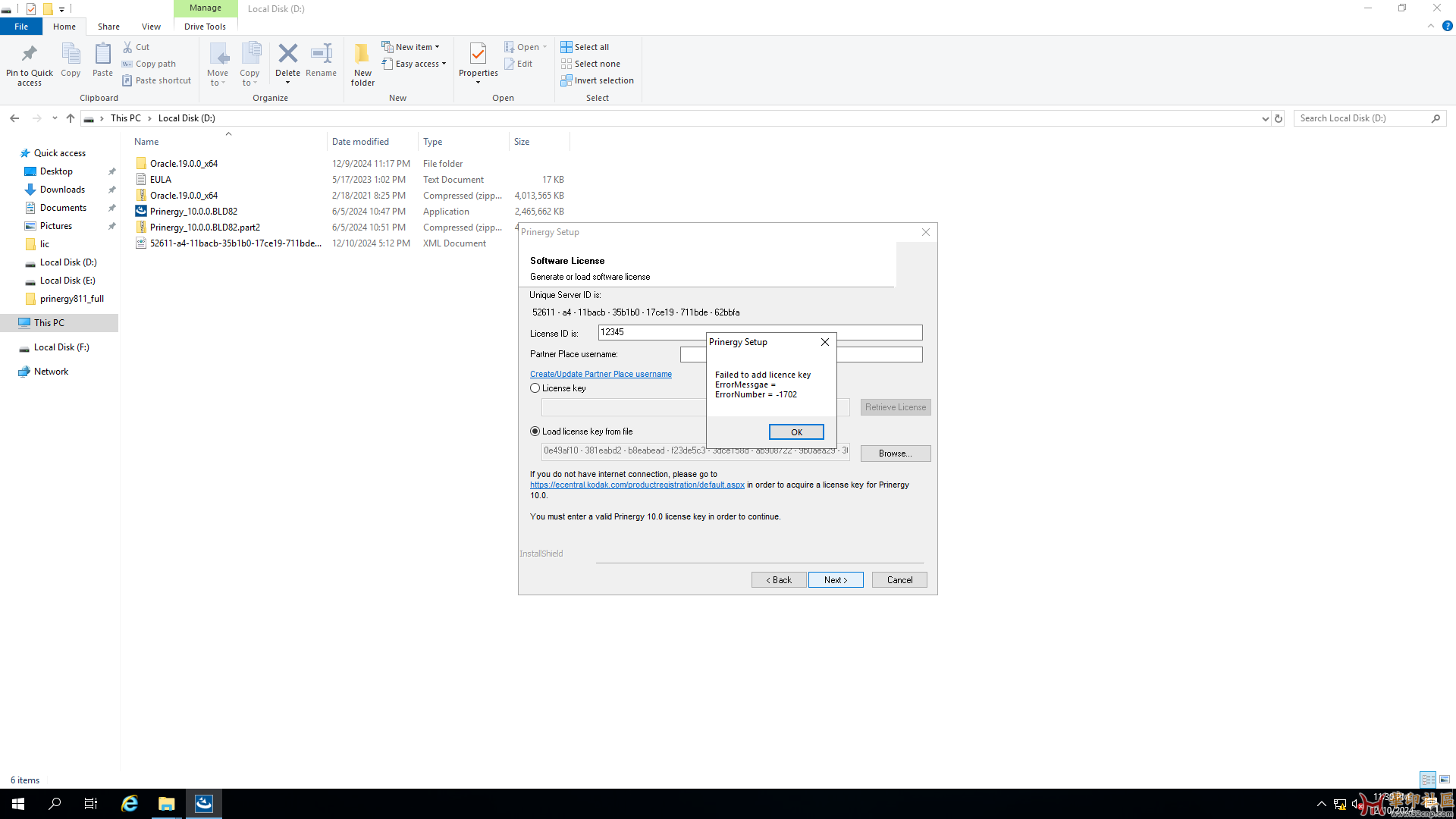Viewport: 1456px width, 819px height.
Task: Select the License key radio button
Action: coord(535,388)
